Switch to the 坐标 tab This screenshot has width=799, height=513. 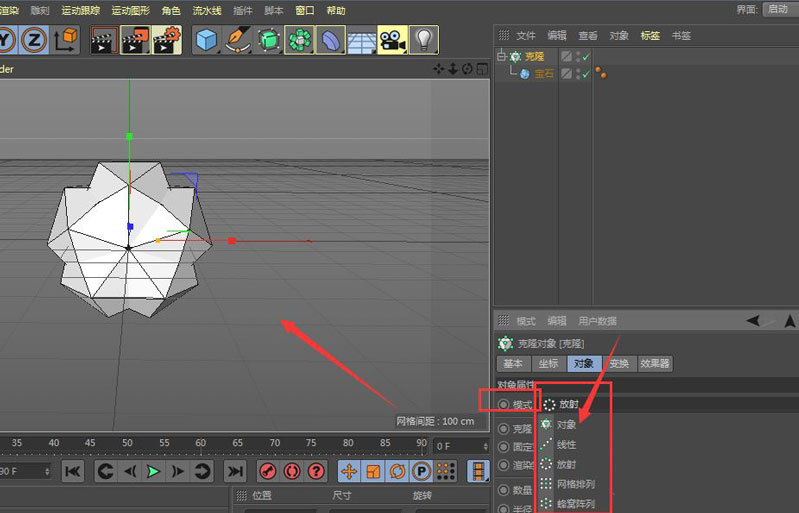548,364
